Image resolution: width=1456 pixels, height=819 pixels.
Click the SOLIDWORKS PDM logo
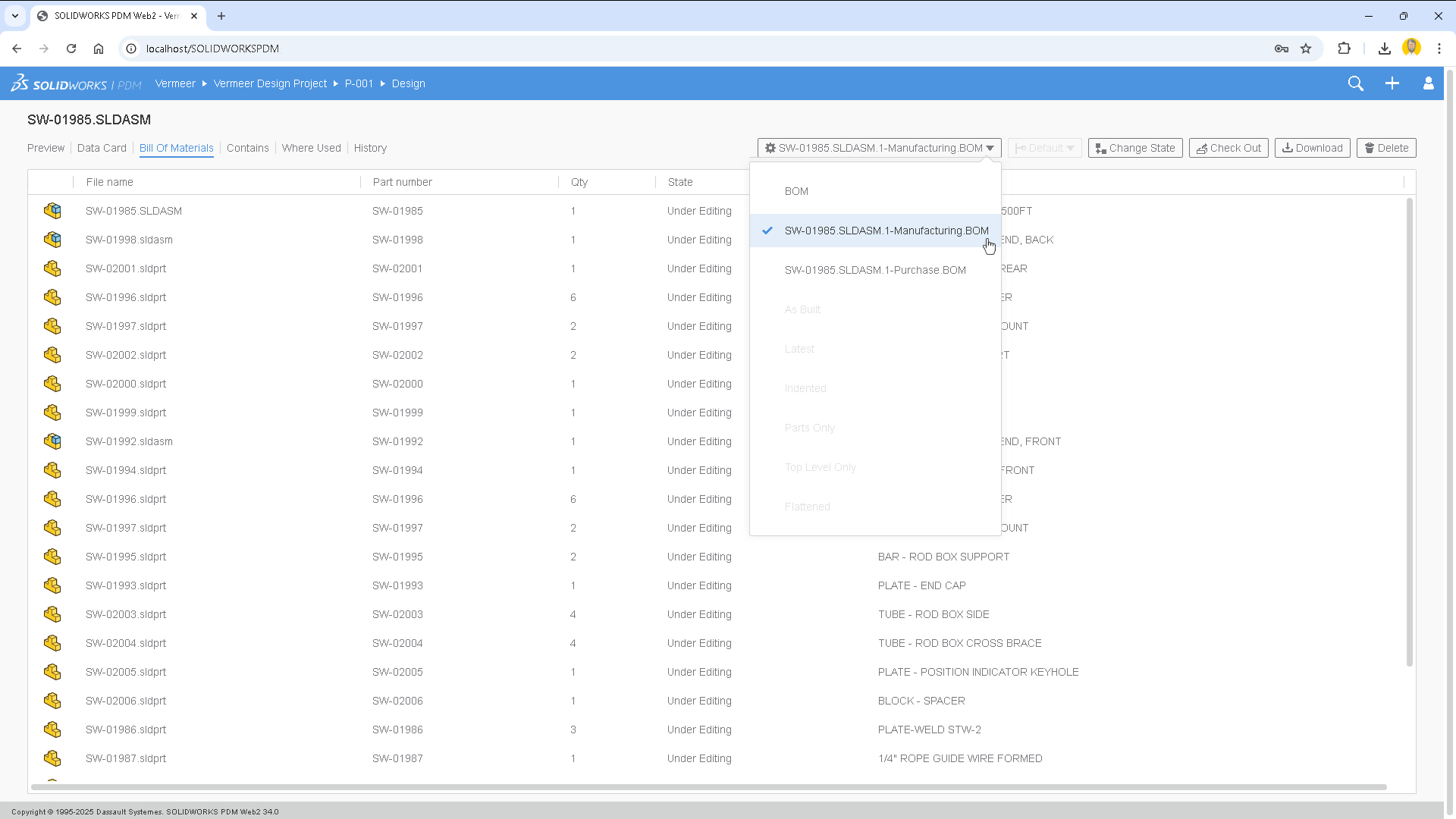point(76,84)
